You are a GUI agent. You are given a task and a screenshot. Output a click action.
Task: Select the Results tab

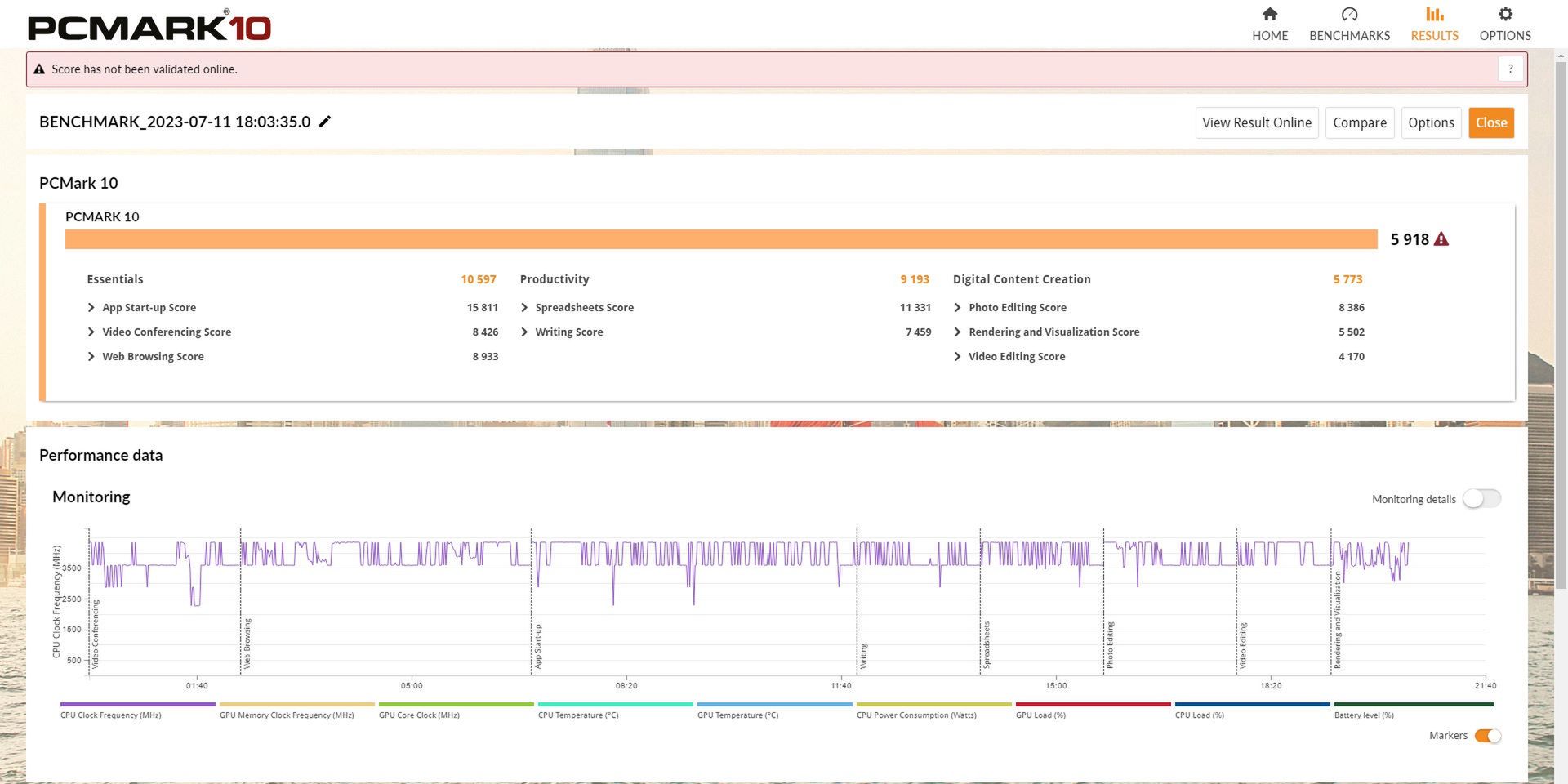1434,24
